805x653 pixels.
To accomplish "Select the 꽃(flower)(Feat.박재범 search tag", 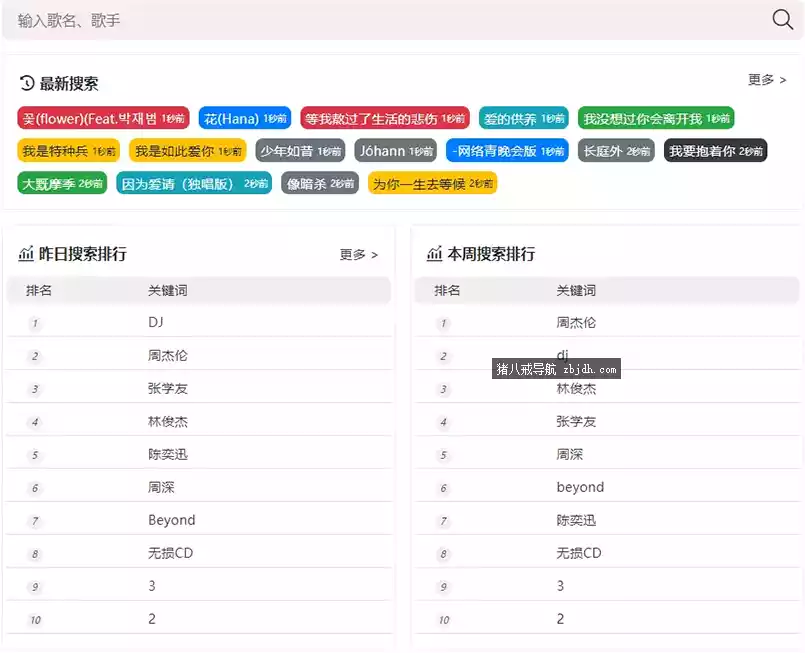I will click(103, 118).
